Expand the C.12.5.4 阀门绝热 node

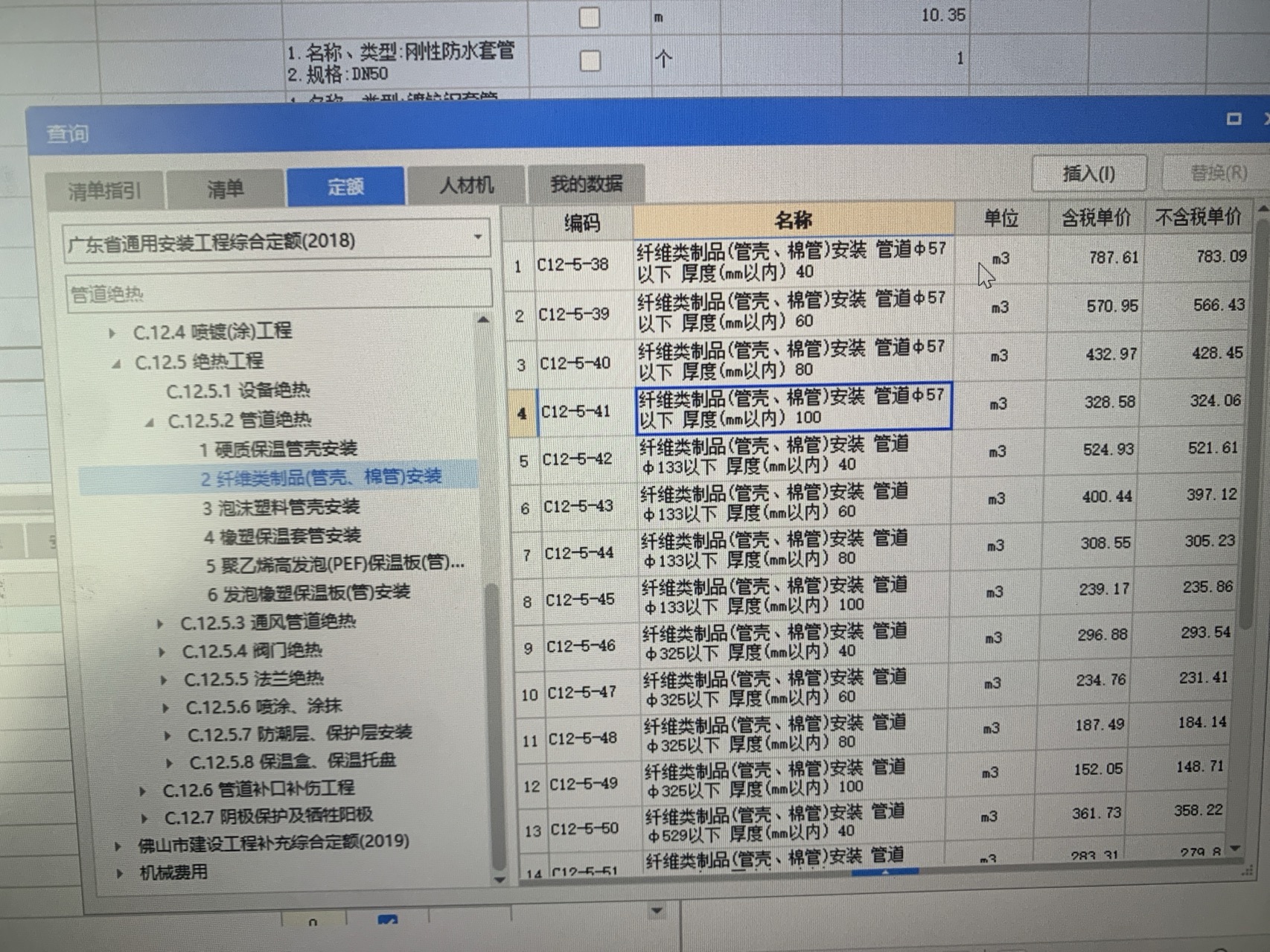pos(162,652)
